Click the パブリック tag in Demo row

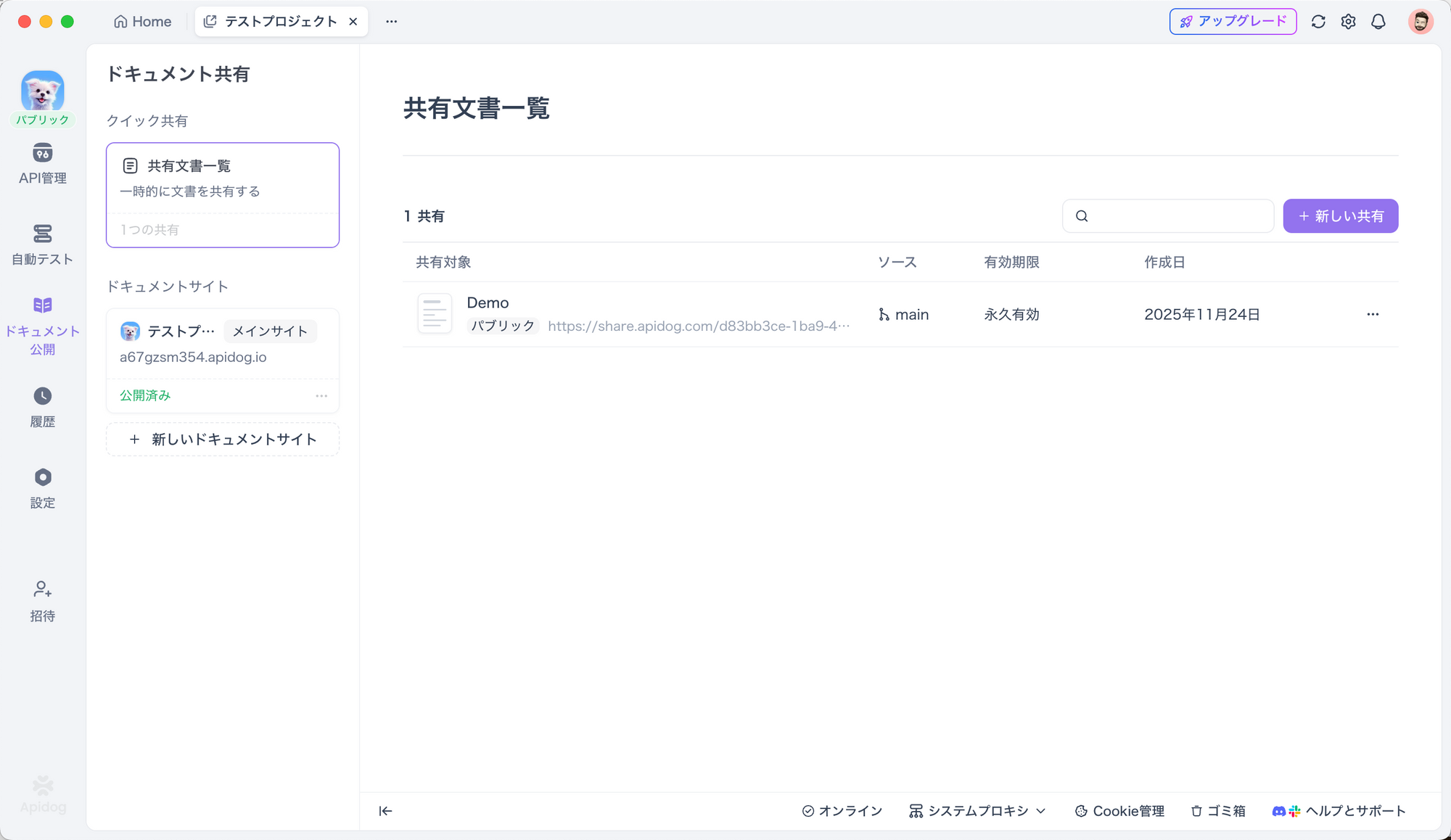coord(503,326)
